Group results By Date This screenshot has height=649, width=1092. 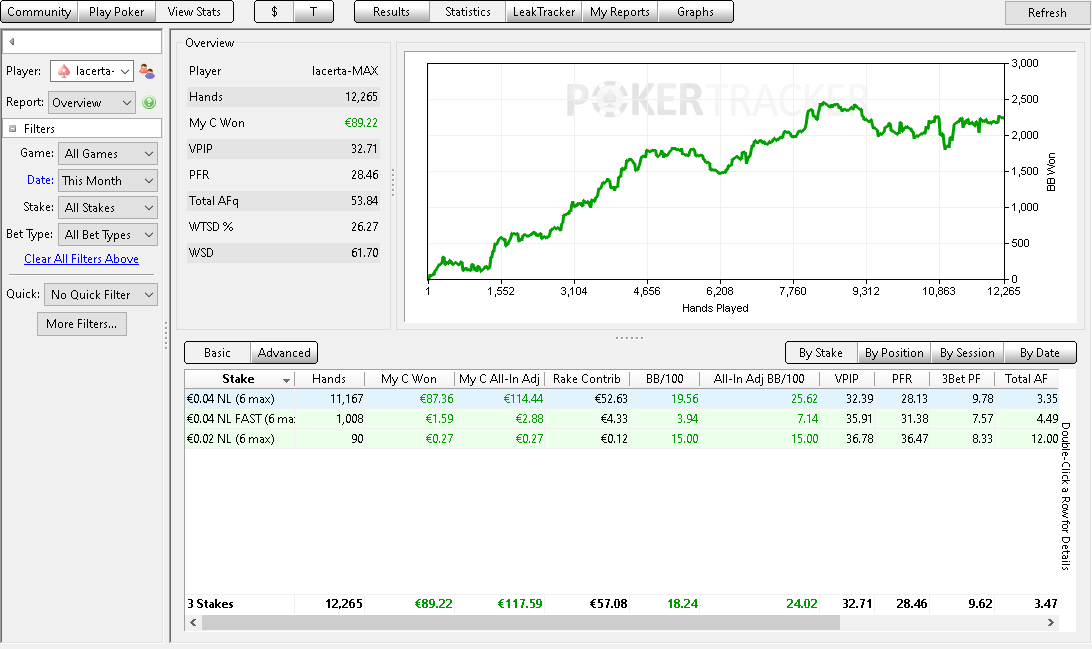coord(1040,352)
